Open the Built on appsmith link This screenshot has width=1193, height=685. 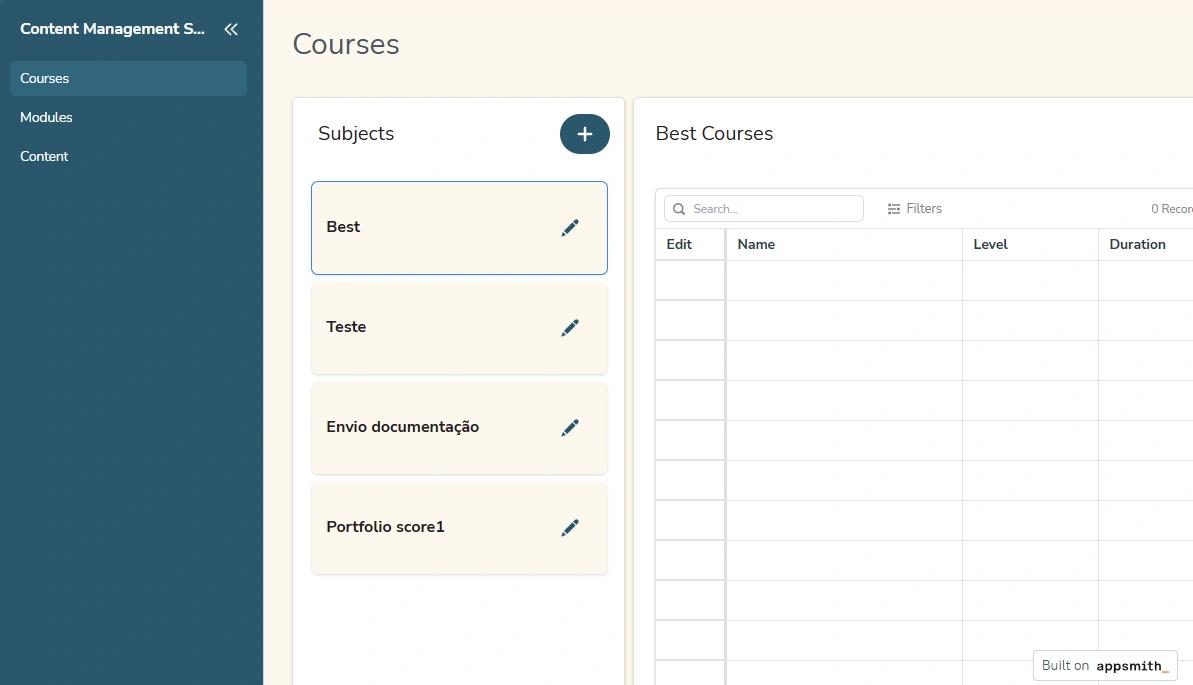pos(1105,665)
